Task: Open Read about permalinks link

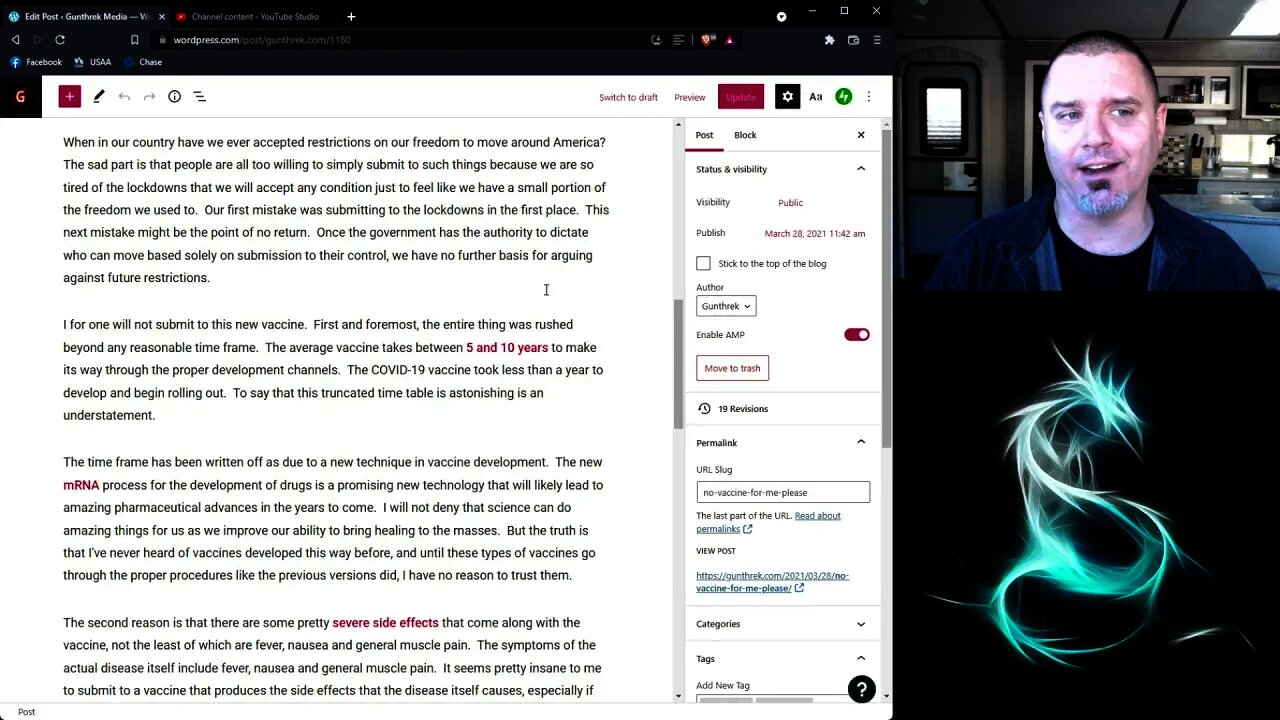Action: [x=768, y=522]
